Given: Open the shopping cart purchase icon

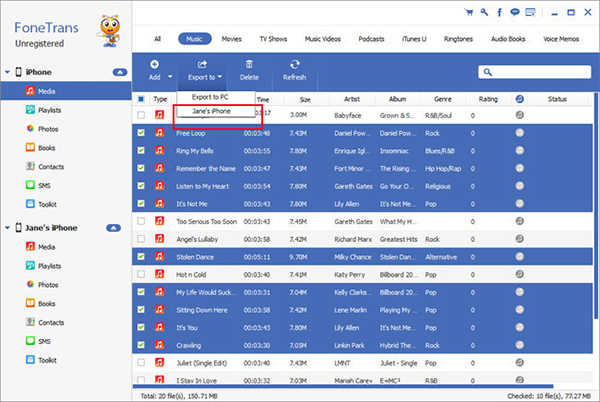Looking at the screenshot, I should click(x=468, y=13).
